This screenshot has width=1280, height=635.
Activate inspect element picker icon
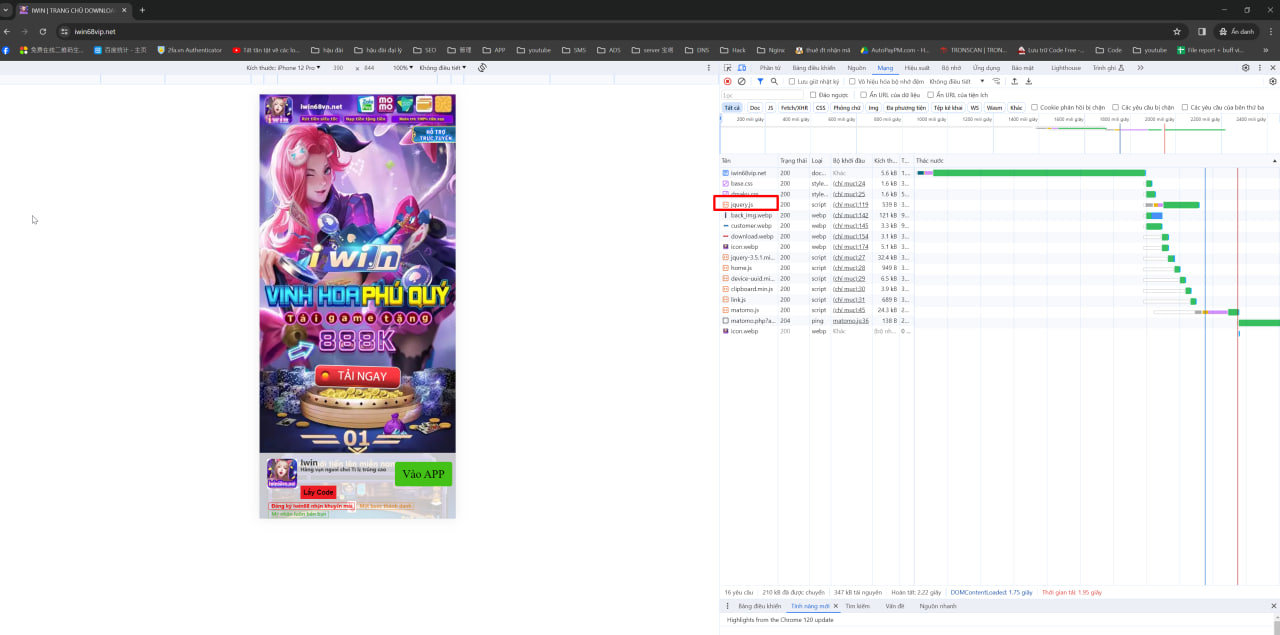pyautogui.click(x=727, y=68)
